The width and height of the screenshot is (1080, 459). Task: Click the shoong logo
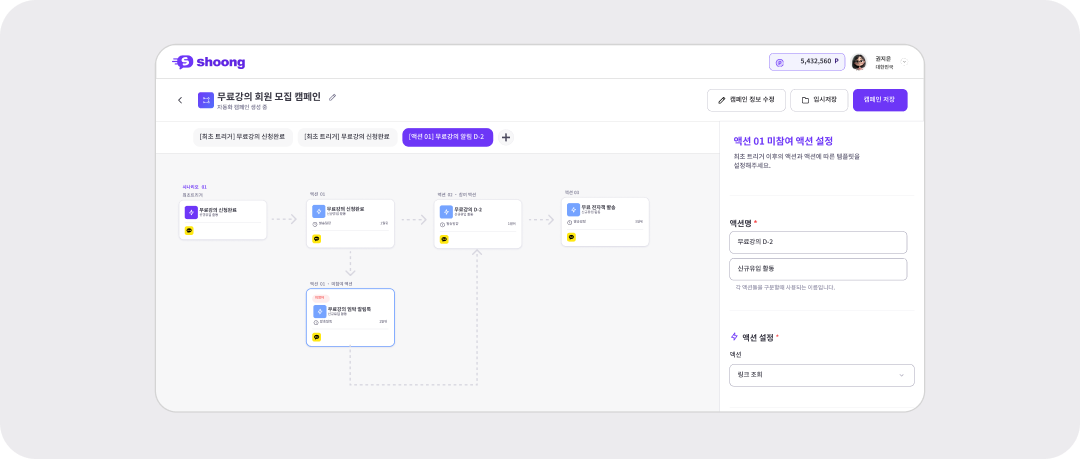click(208, 62)
